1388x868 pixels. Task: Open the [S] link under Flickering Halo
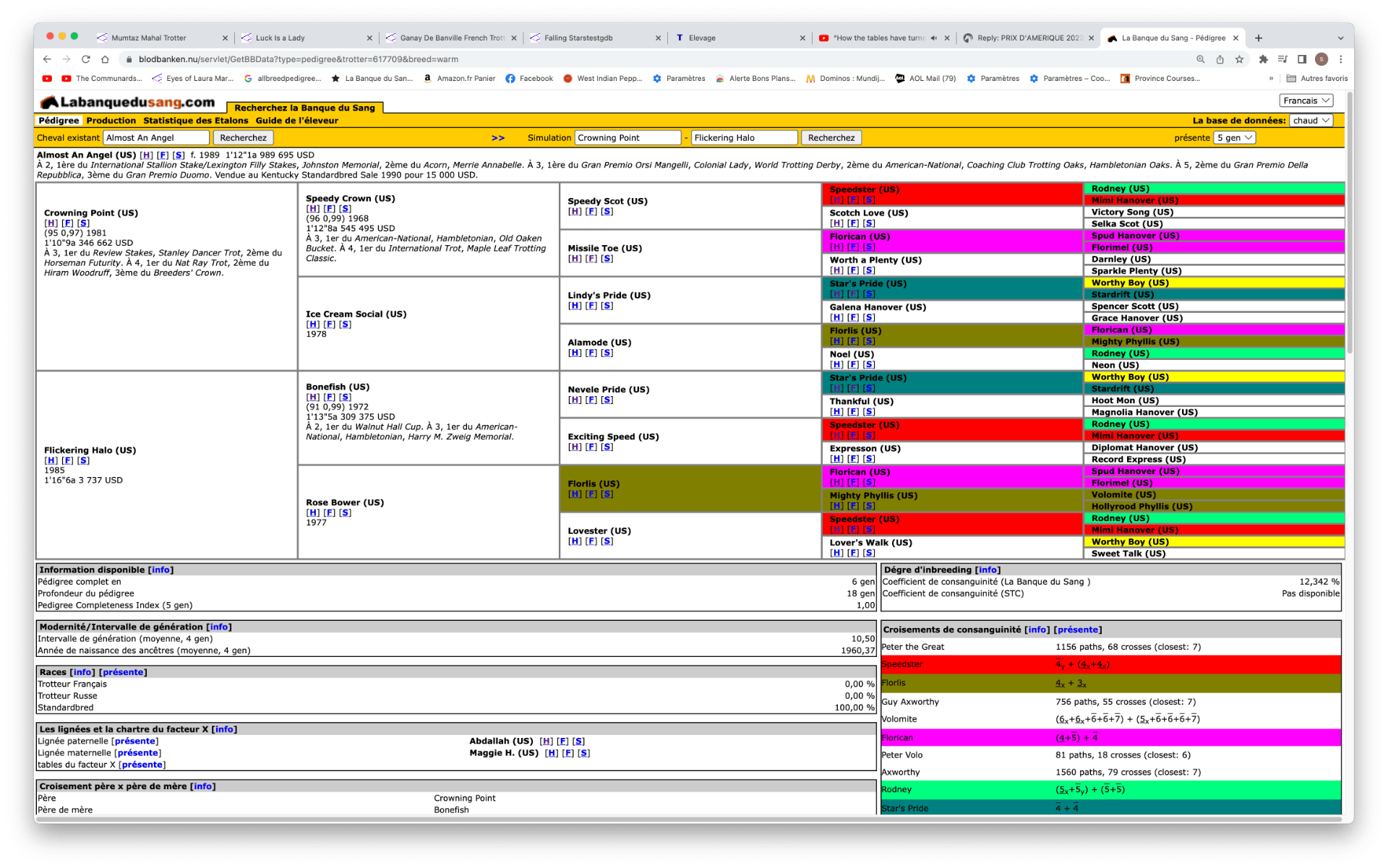click(x=83, y=460)
